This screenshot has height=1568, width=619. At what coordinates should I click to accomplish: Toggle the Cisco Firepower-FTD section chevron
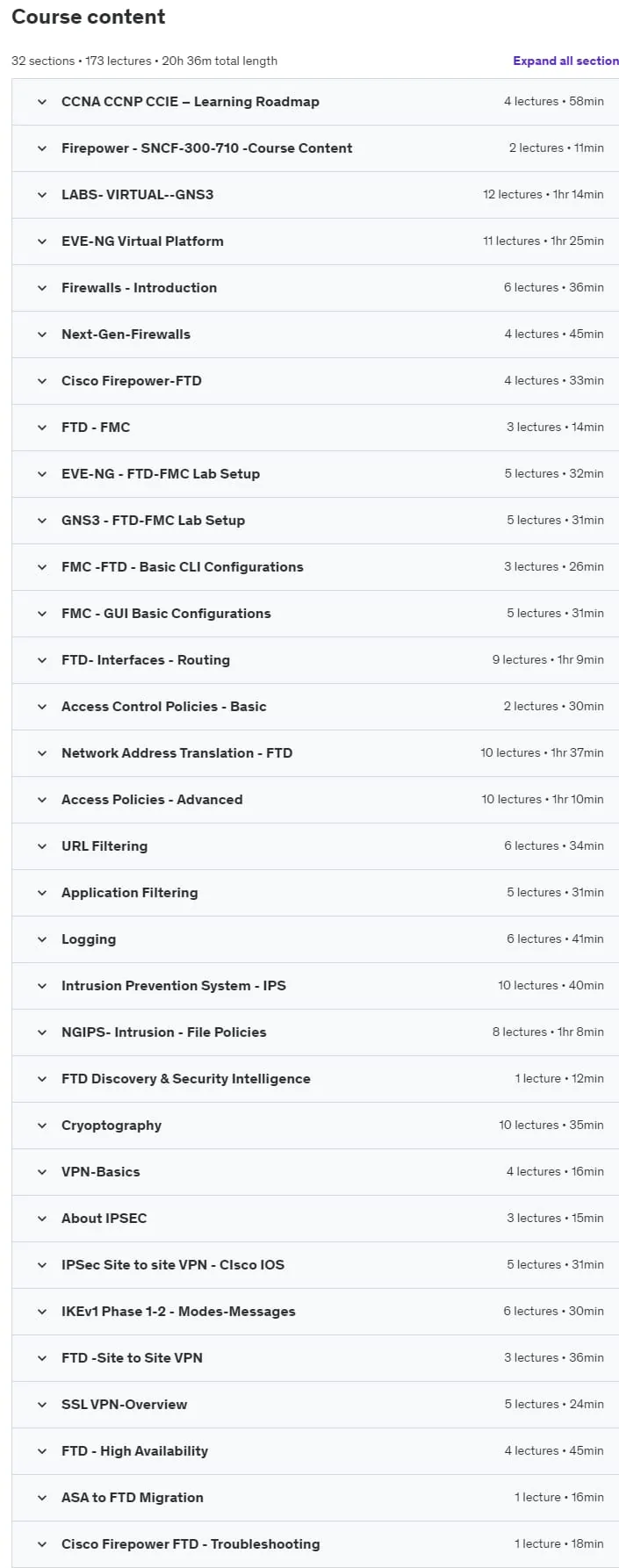(41, 381)
